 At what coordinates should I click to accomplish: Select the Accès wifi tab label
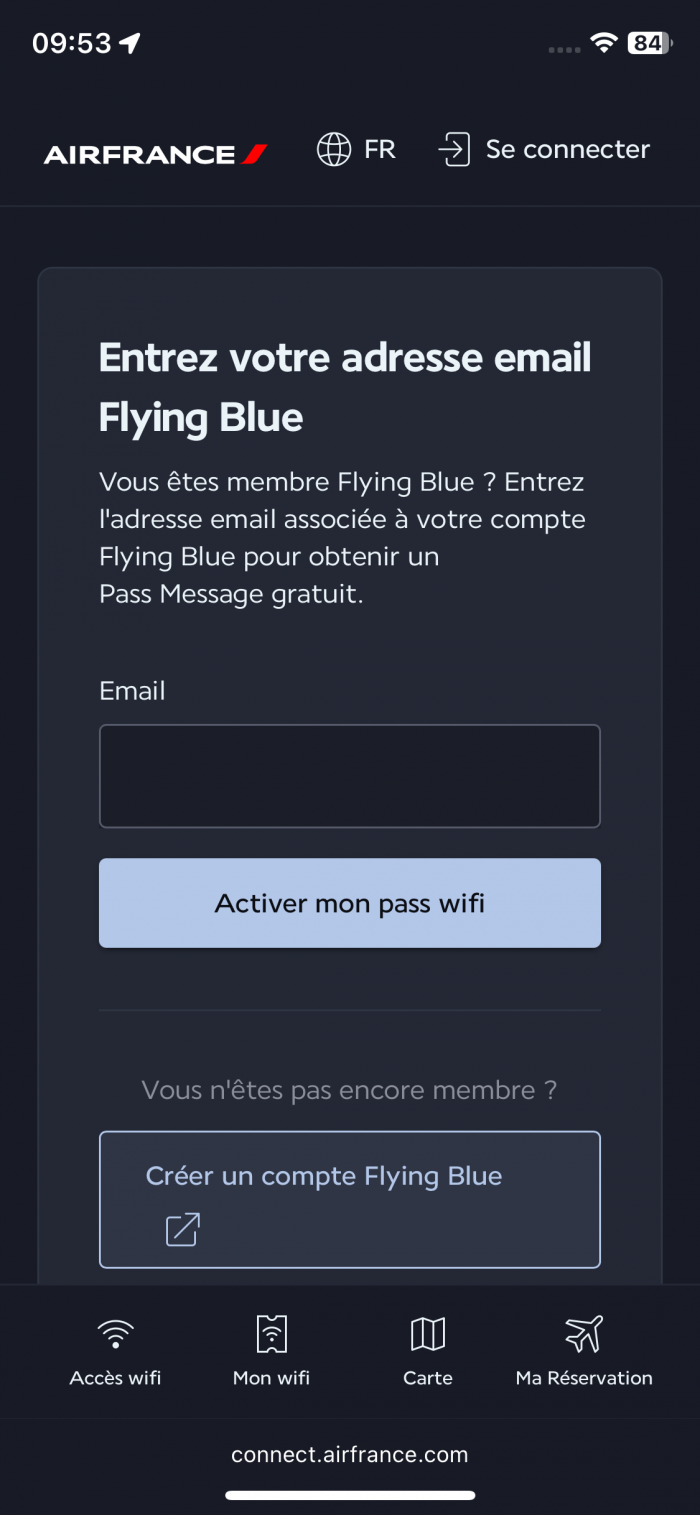(116, 1378)
